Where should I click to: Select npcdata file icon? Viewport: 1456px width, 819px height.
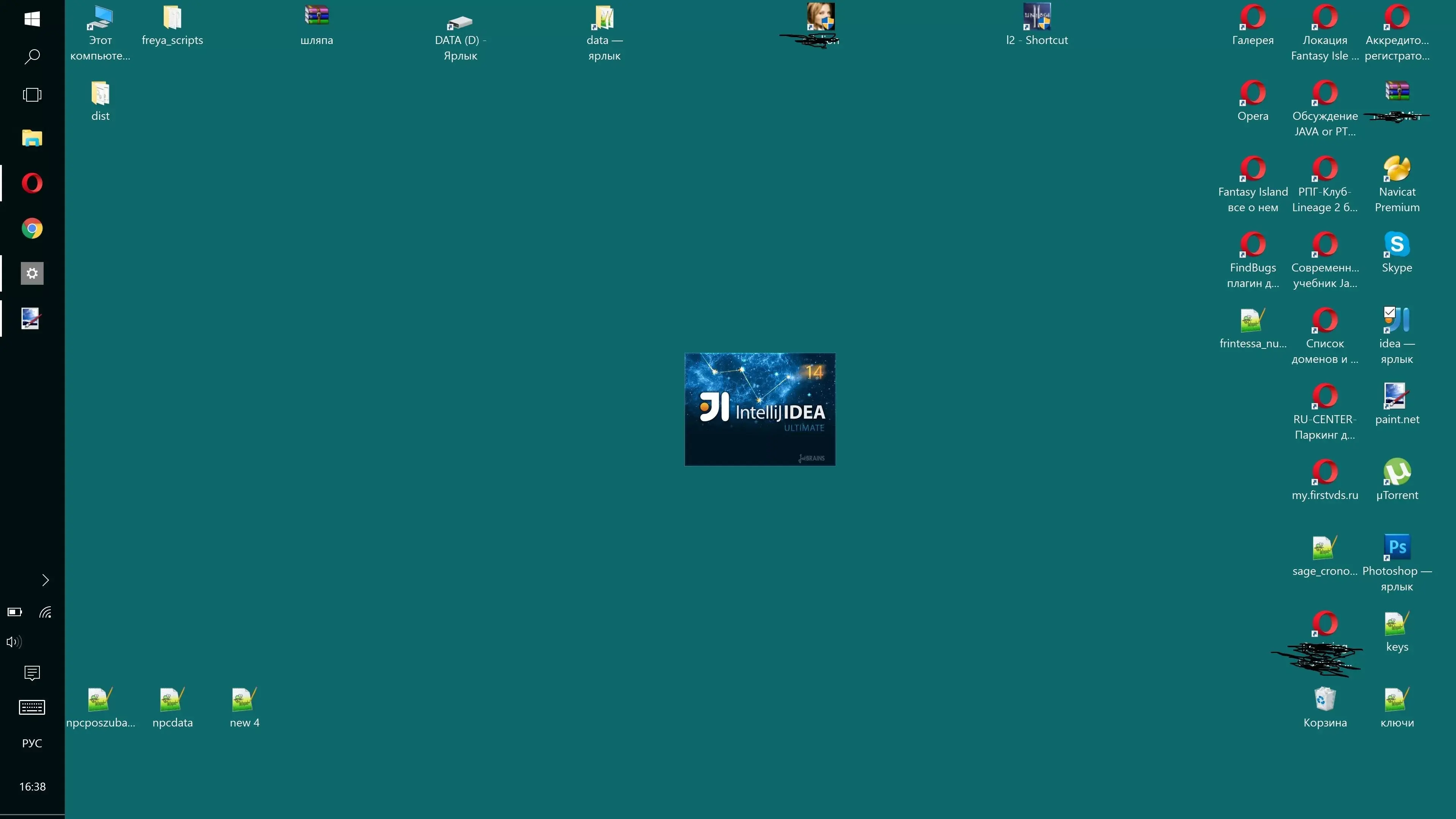pyautogui.click(x=173, y=708)
